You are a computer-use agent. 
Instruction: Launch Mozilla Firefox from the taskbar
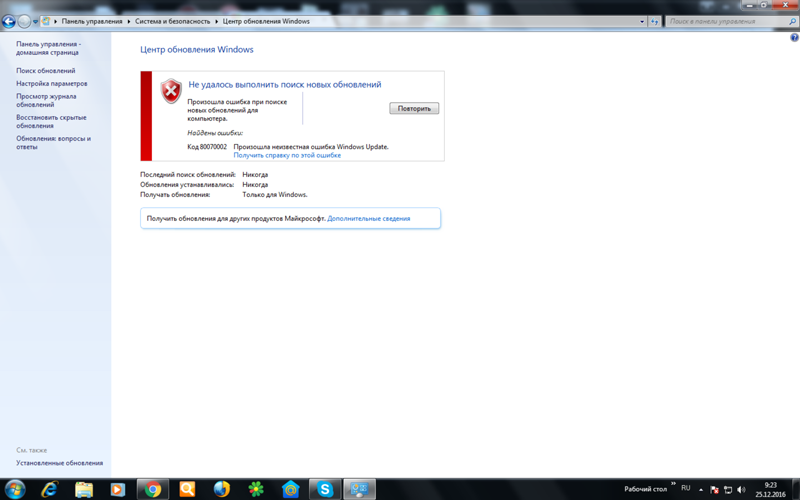(x=221, y=489)
